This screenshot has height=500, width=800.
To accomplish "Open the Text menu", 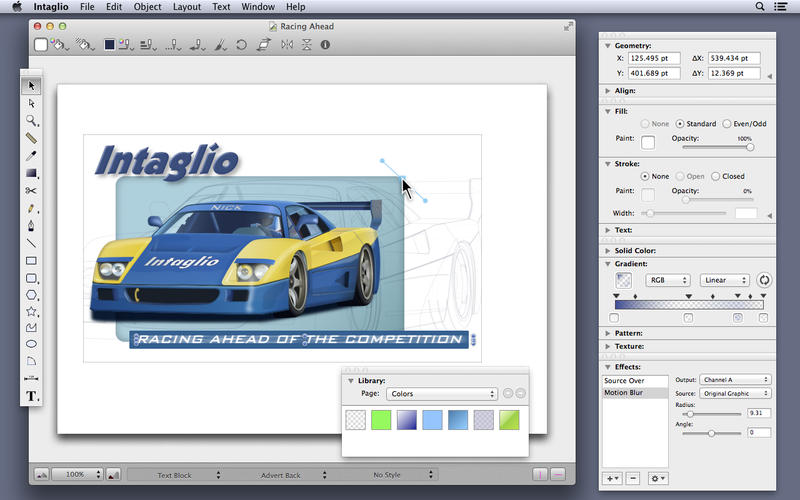I will (x=221, y=7).
